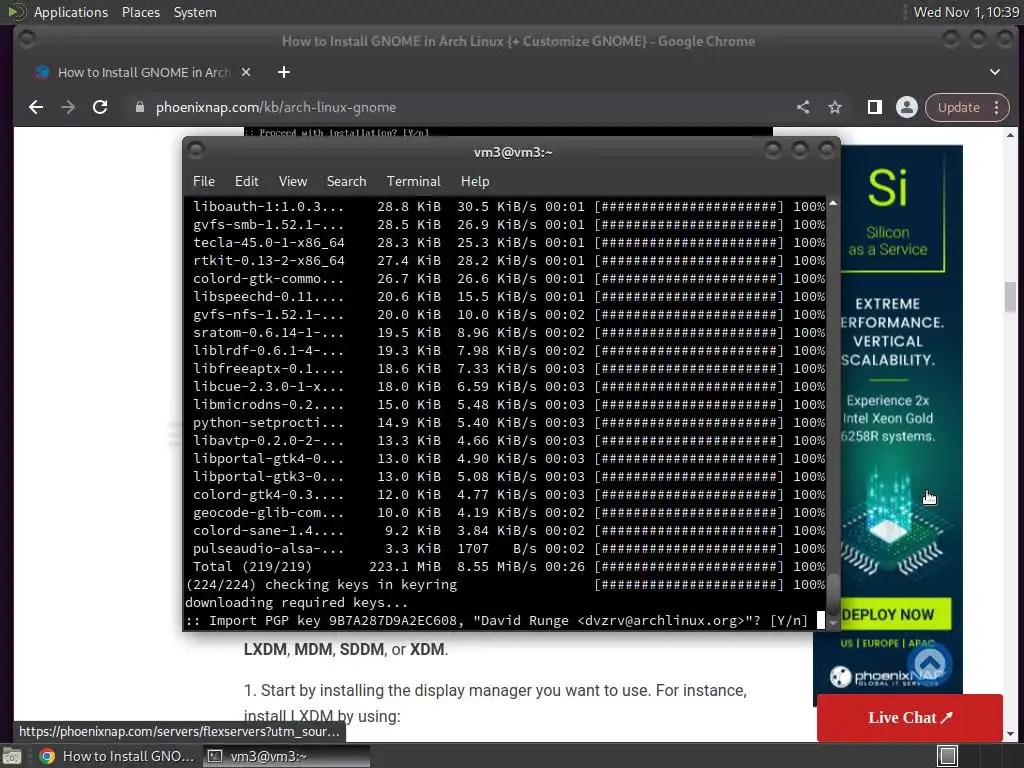Click the clock Wed Nov 1, 10:39
Screen dimensions: 1024x768
[x=966, y=12]
